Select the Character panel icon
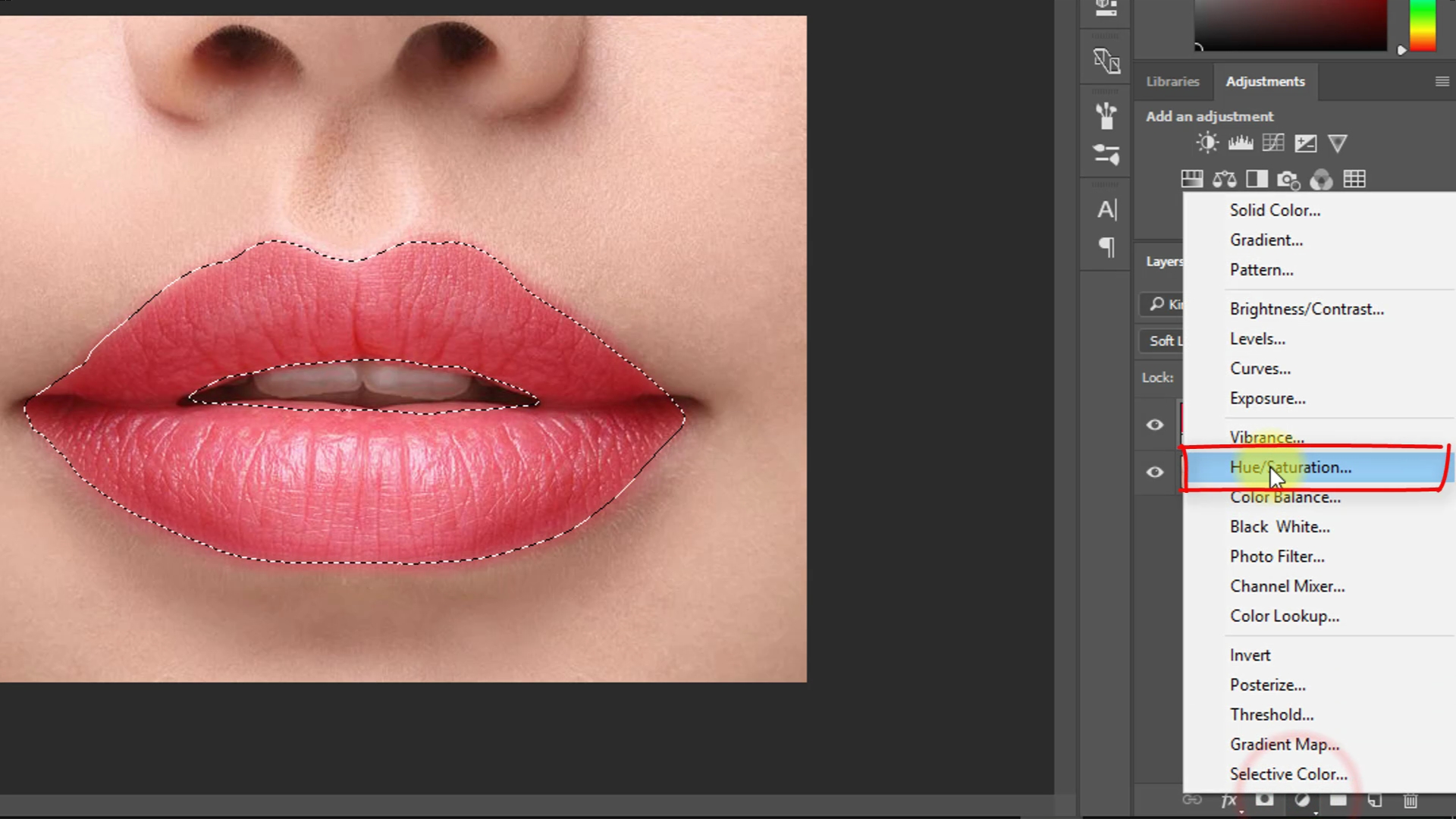1456x819 pixels. [x=1106, y=210]
